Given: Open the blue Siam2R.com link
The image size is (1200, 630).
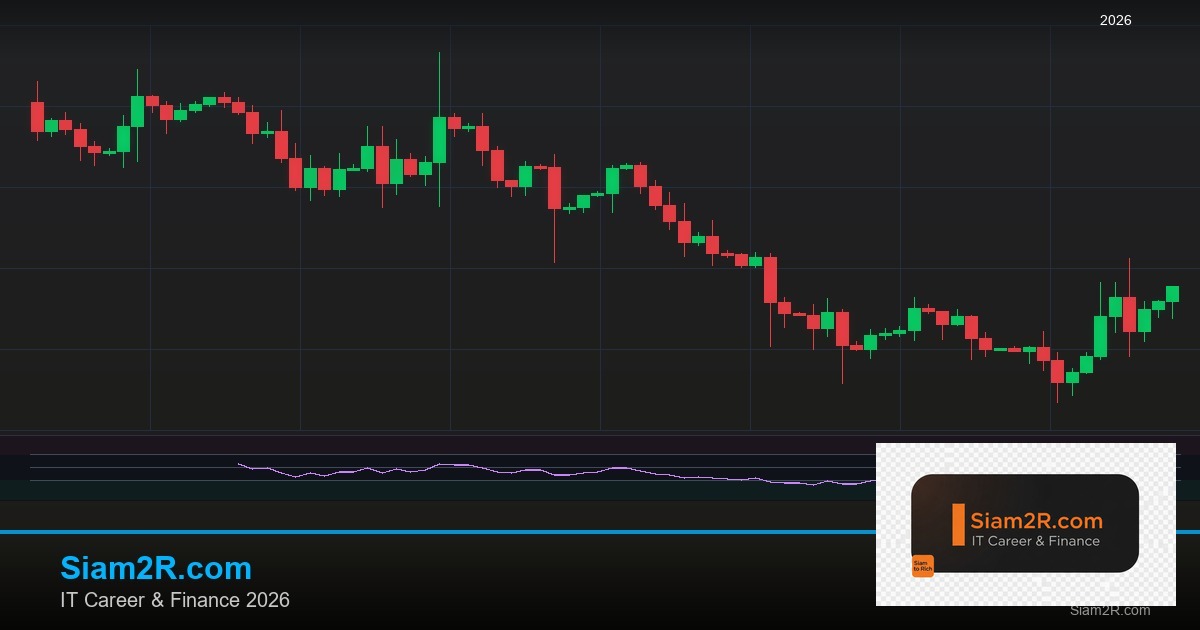Looking at the screenshot, I should (x=156, y=568).
